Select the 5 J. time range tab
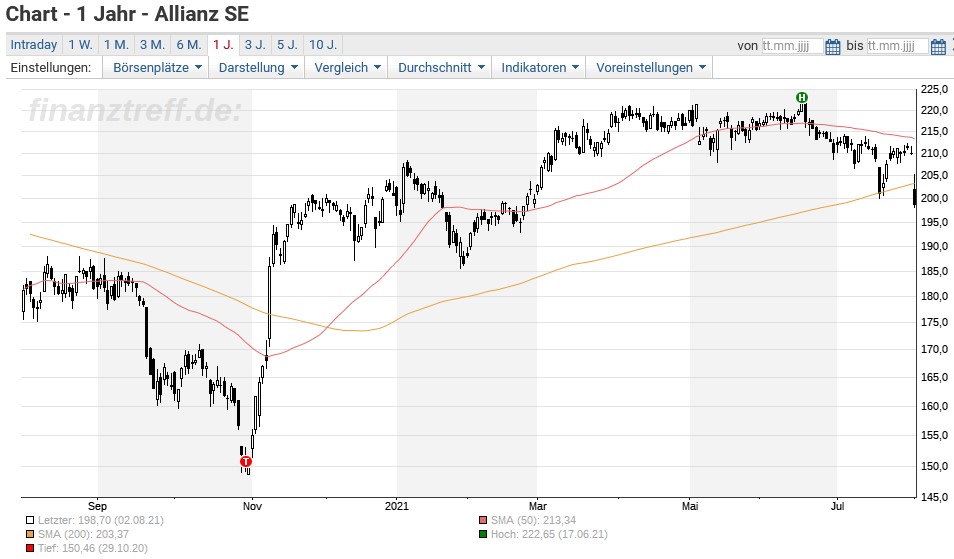The image size is (954, 559). tap(287, 44)
